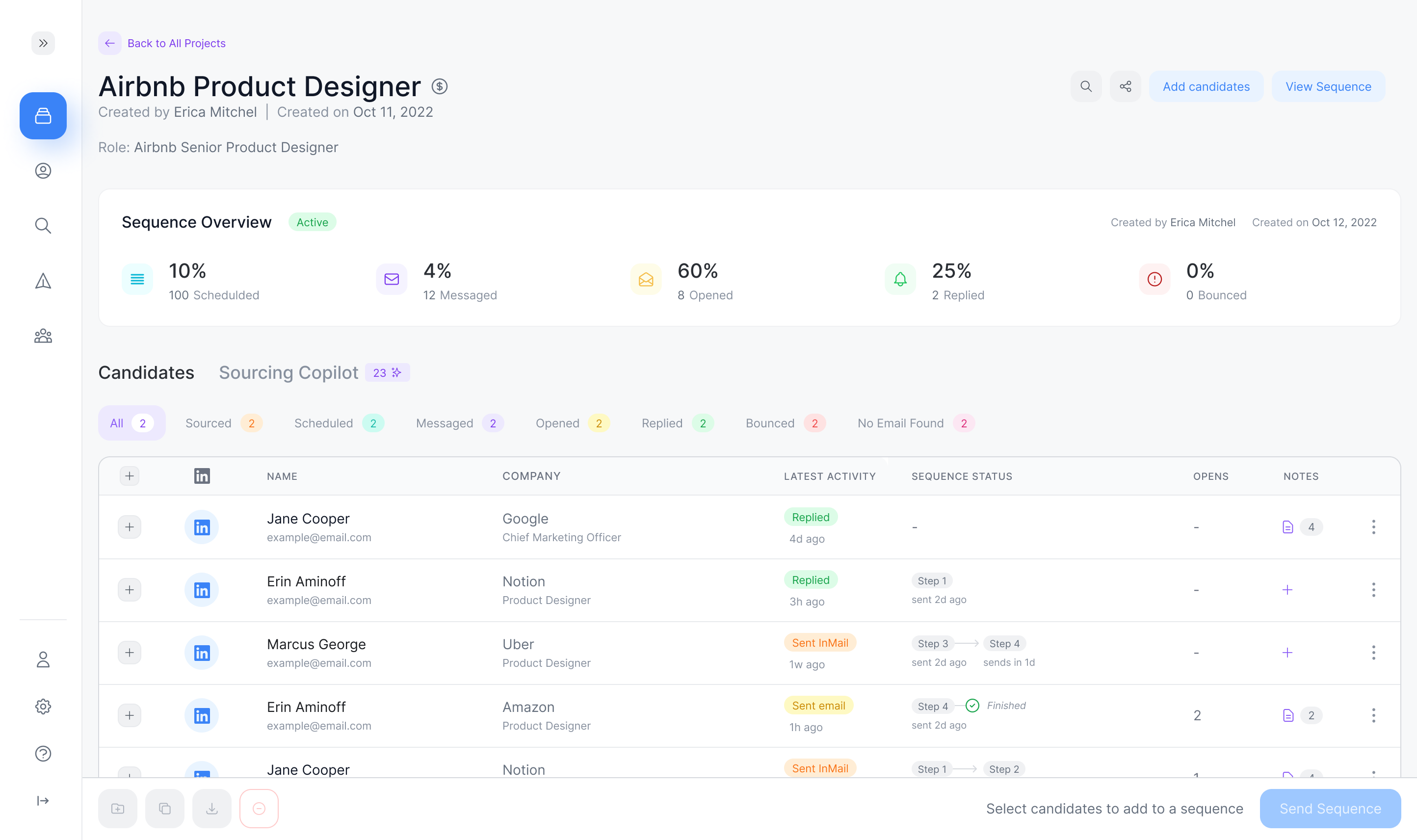Switch to Sourcing Copilot tab

point(314,372)
